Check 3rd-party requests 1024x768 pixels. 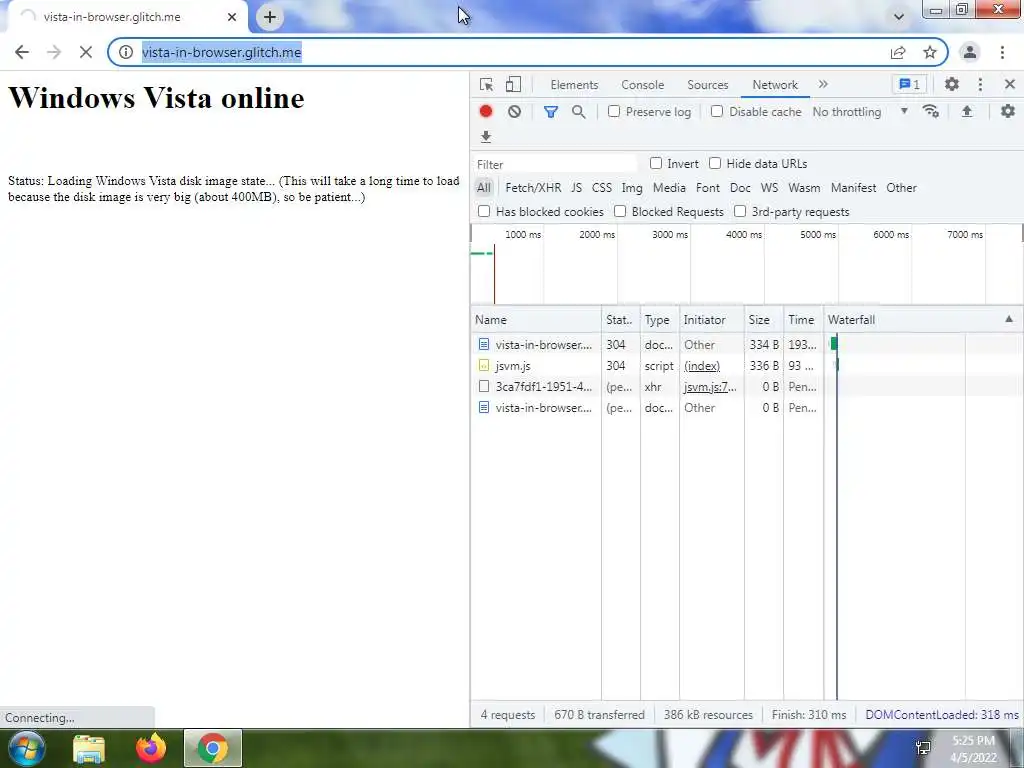pos(740,211)
